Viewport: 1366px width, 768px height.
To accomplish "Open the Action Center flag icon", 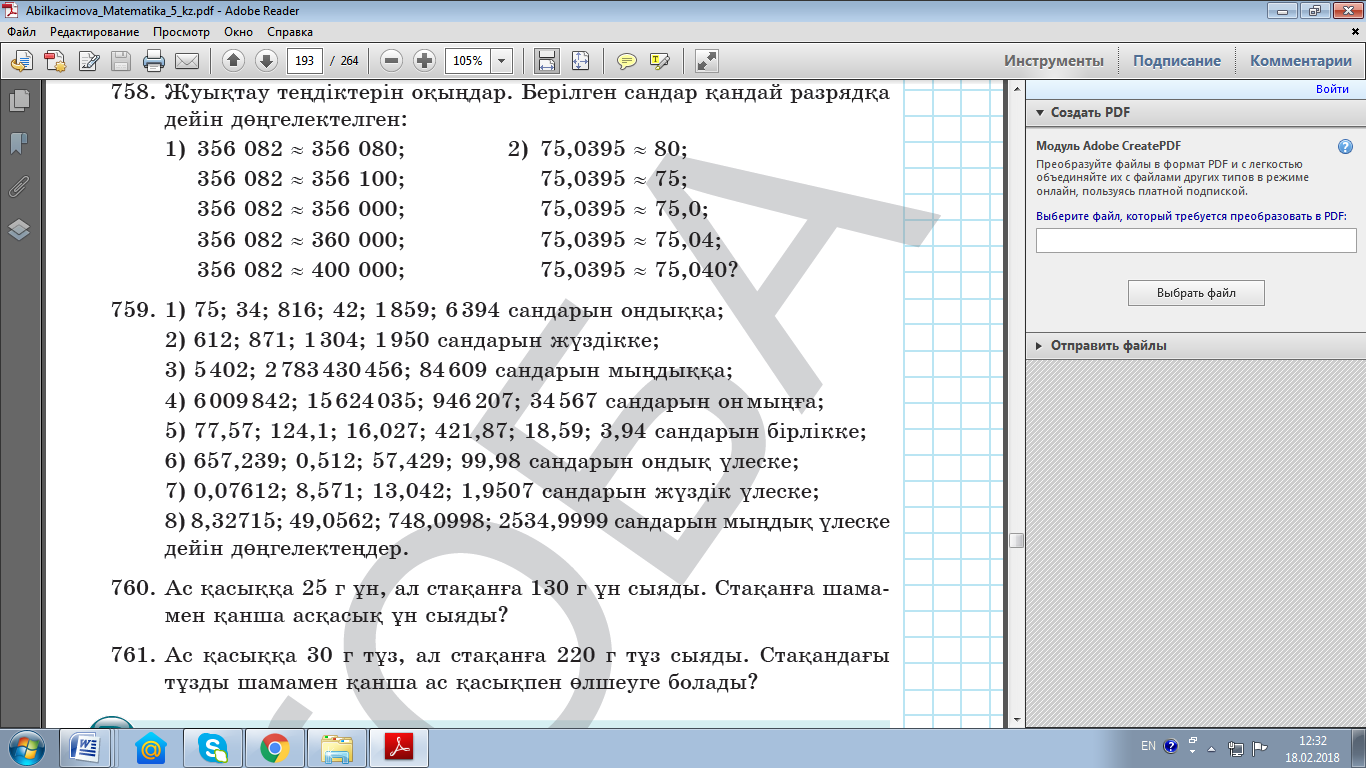I will coord(1260,747).
